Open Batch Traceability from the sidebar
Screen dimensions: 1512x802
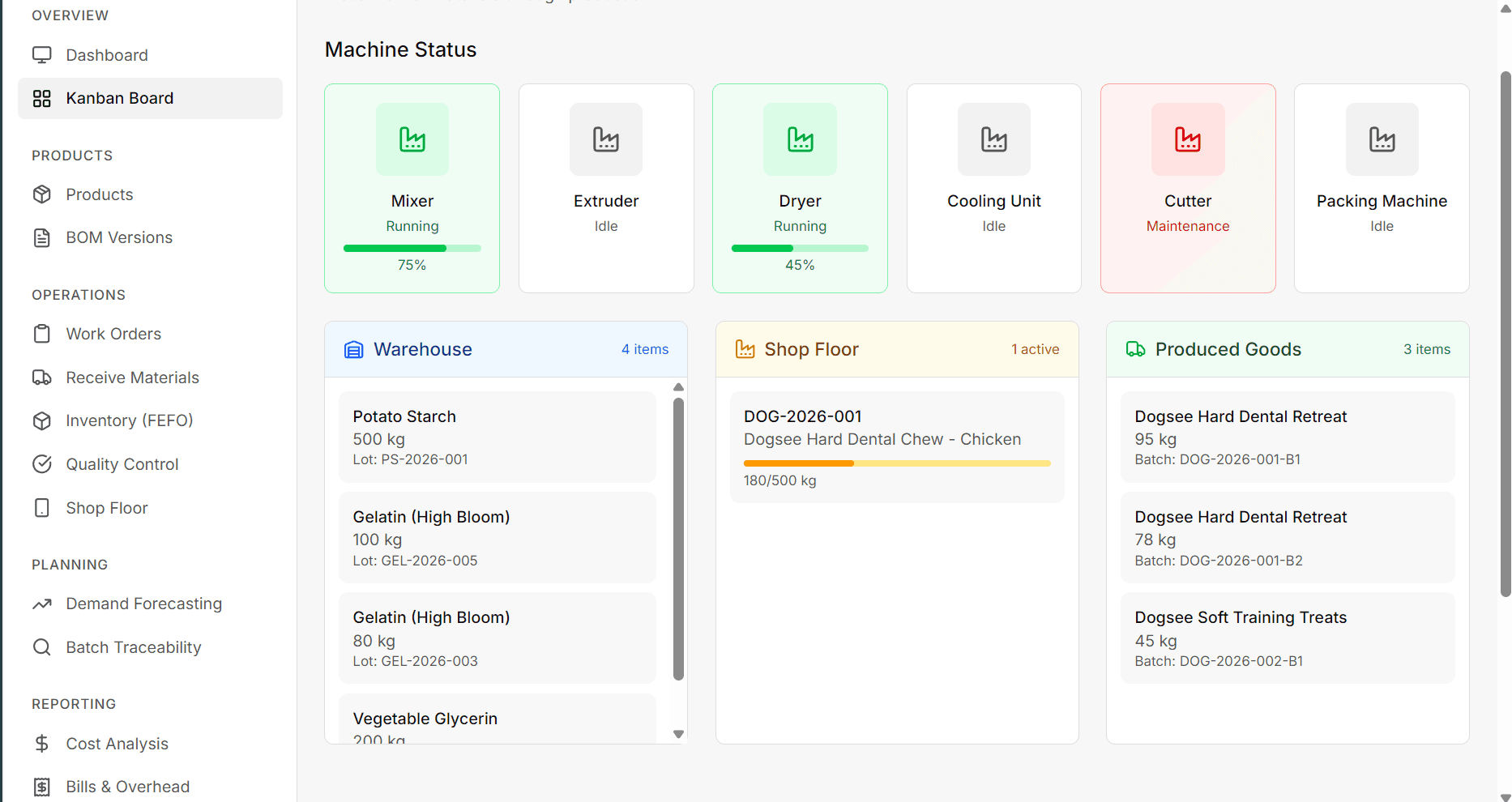[x=134, y=646]
